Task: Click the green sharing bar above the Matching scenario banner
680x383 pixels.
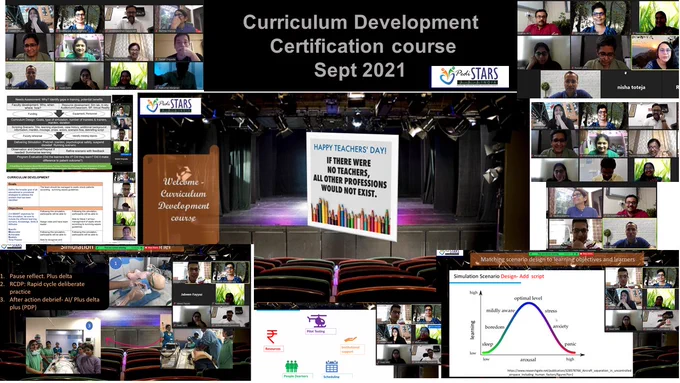Action: pyautogui.click(x=554, y=254)
